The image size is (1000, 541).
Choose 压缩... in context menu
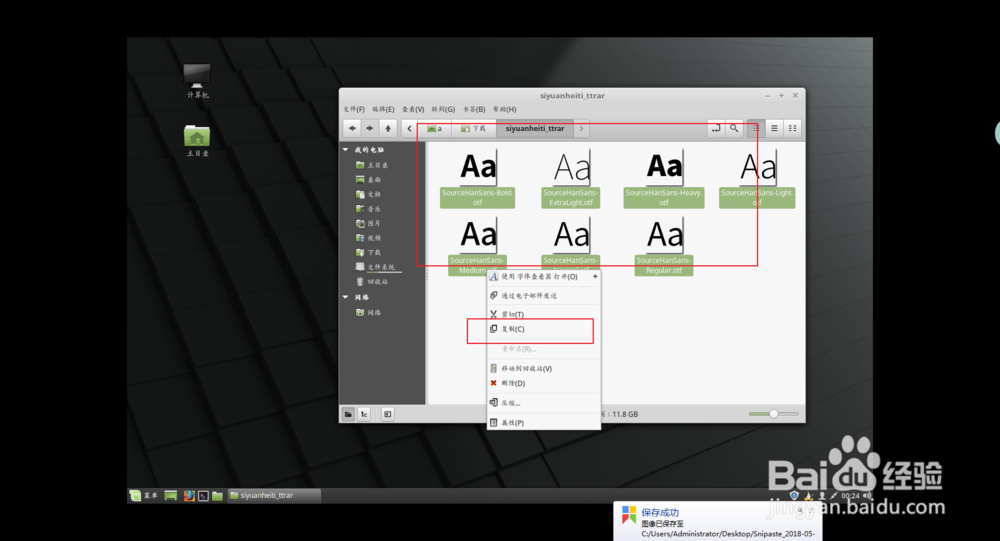point(544,403)
